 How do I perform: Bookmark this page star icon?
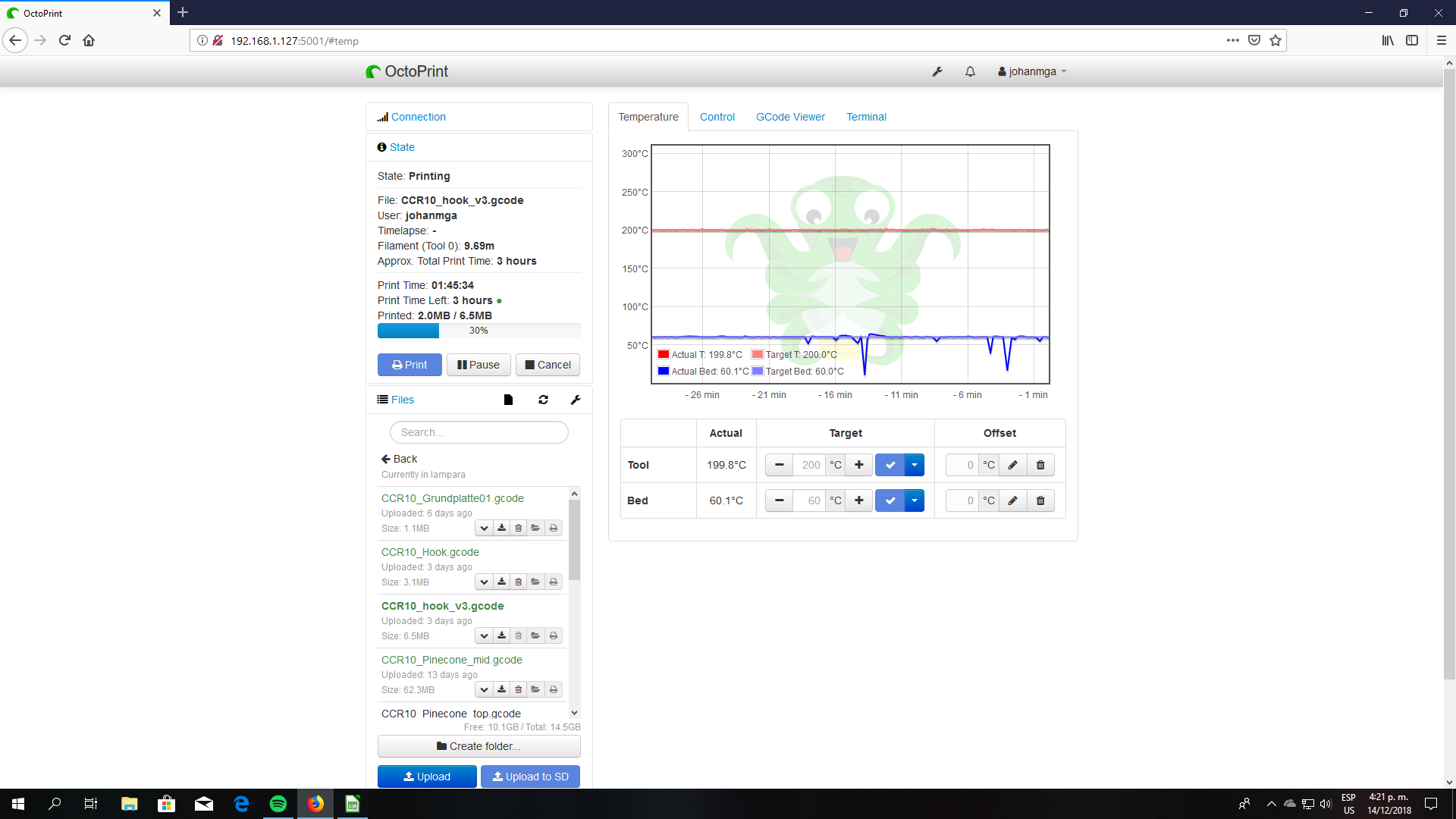pyautogui.click(x=1276, y=40)
